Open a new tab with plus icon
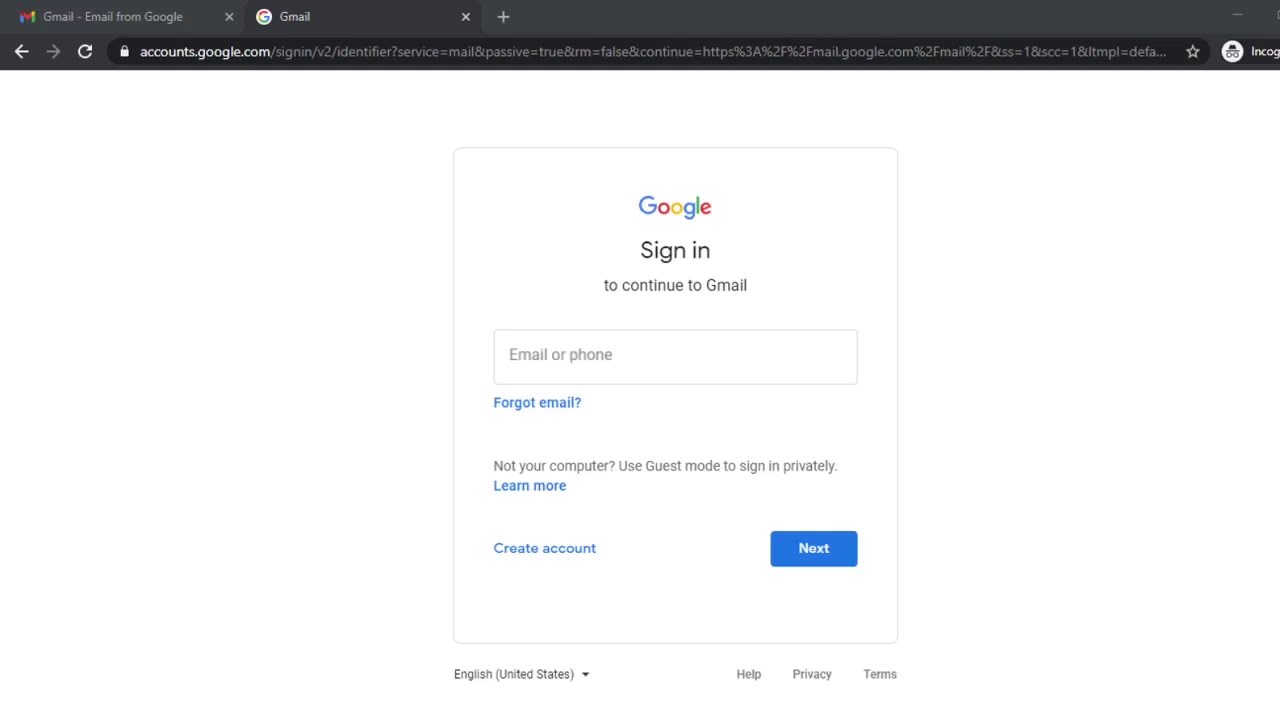 coord(503,17)
